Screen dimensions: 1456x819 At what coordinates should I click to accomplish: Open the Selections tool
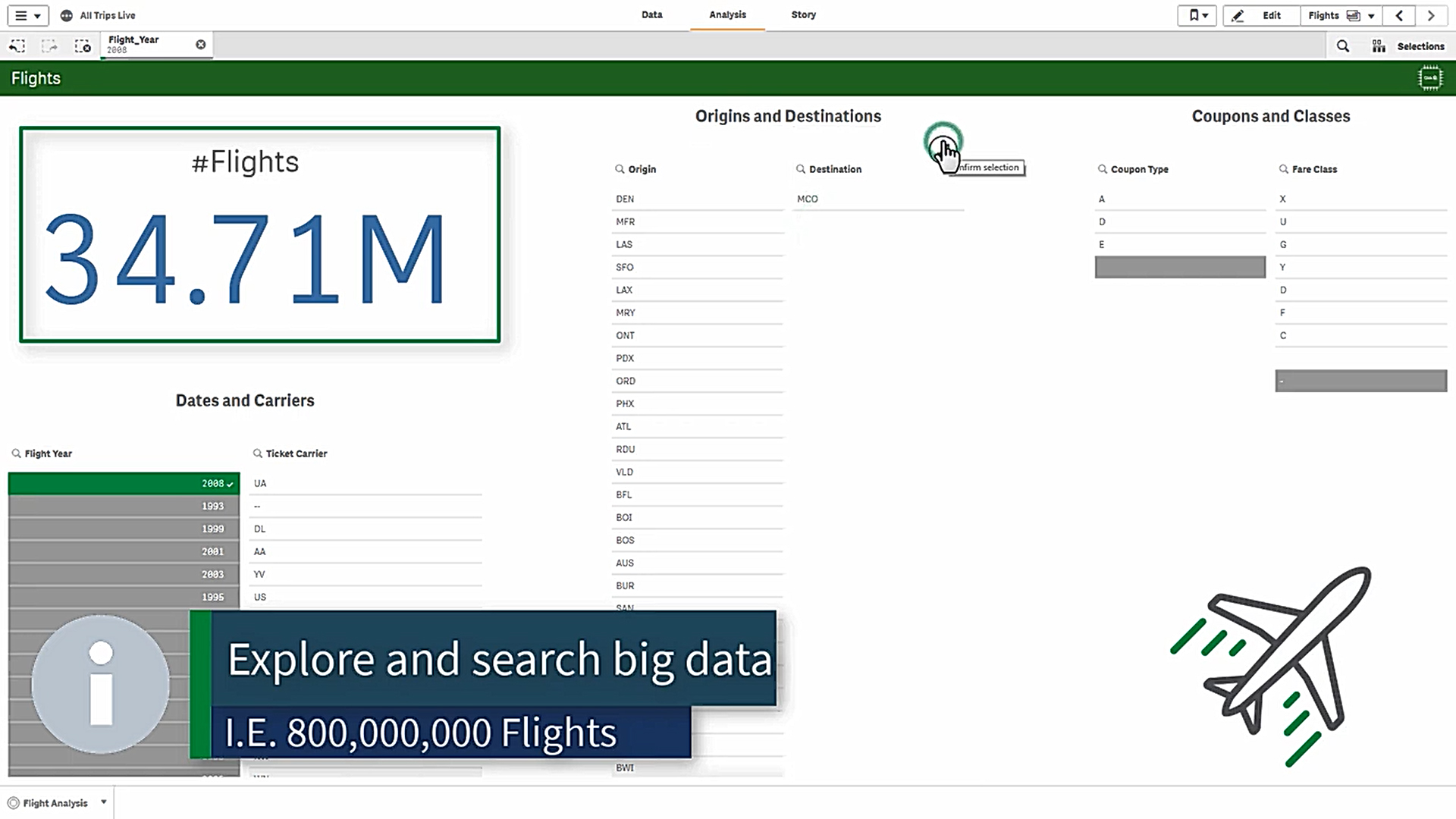(1408, 46)
